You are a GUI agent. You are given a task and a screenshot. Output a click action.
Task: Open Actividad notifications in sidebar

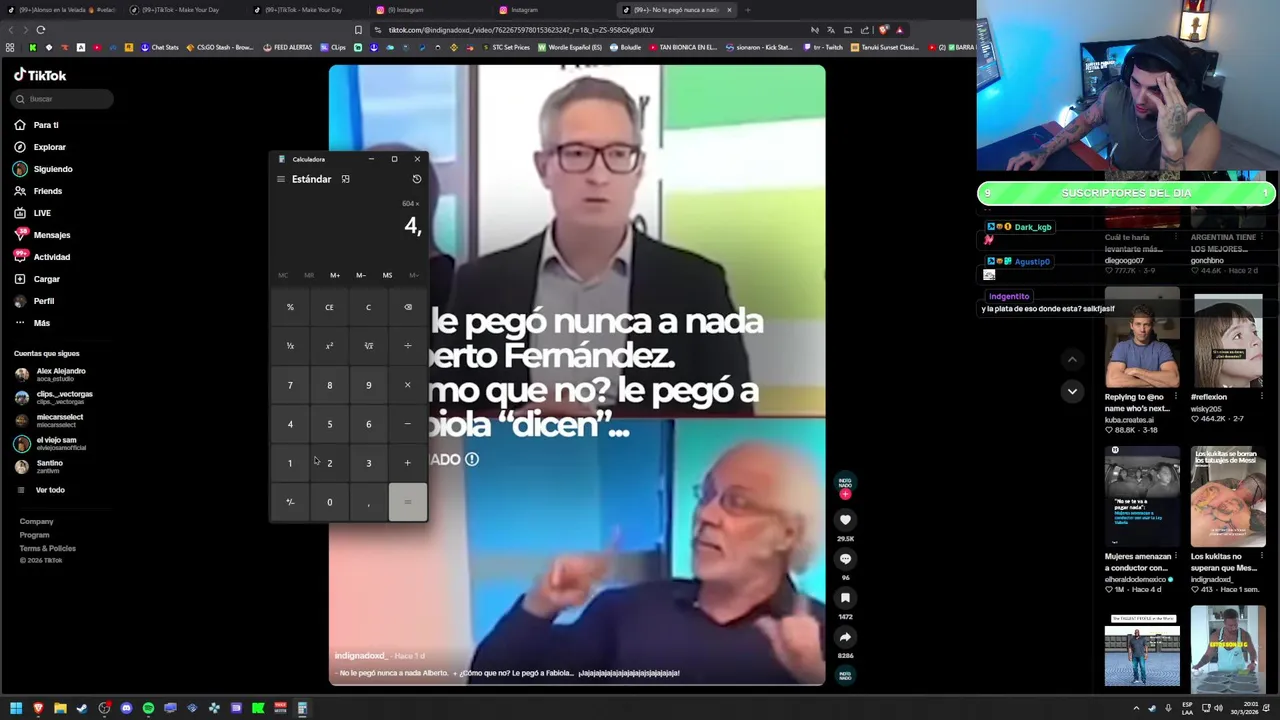point(51,257)
